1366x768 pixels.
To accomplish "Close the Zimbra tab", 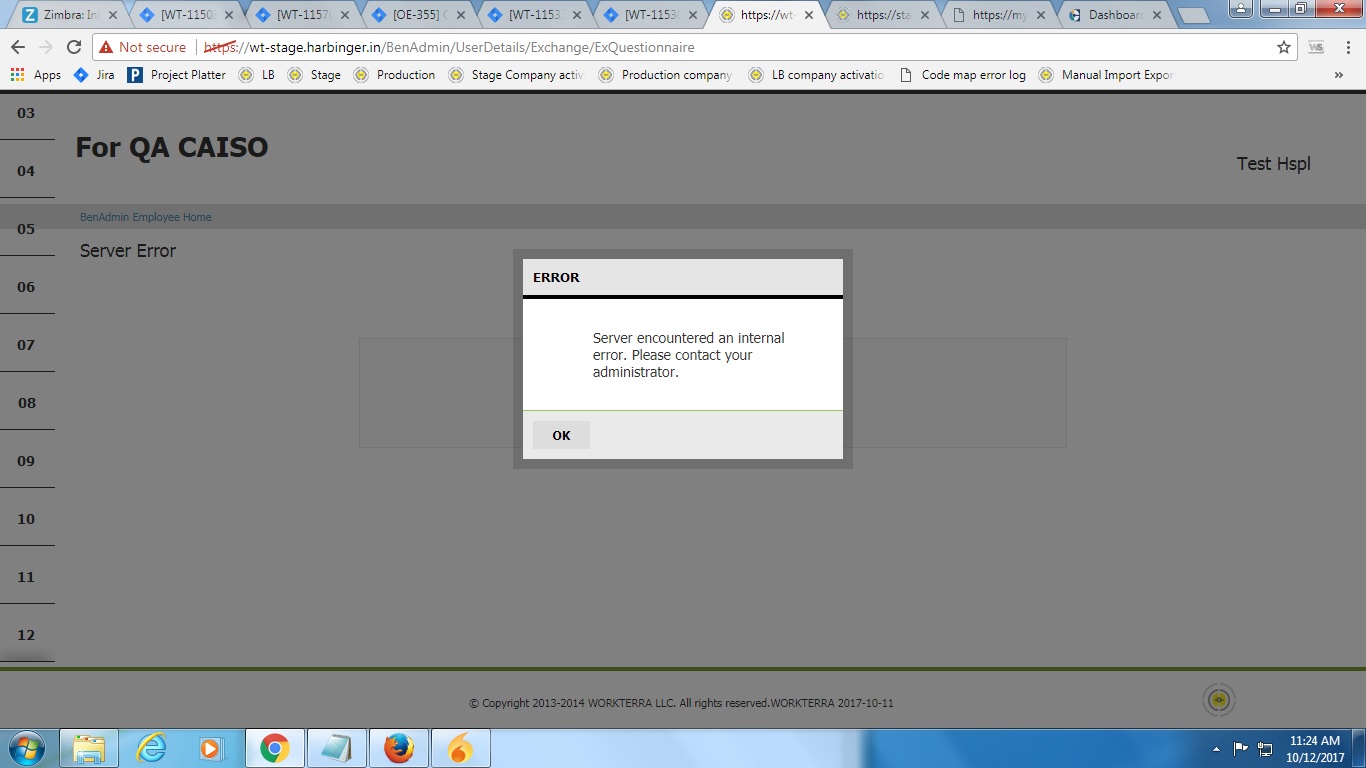I will (x=112, y=16).
